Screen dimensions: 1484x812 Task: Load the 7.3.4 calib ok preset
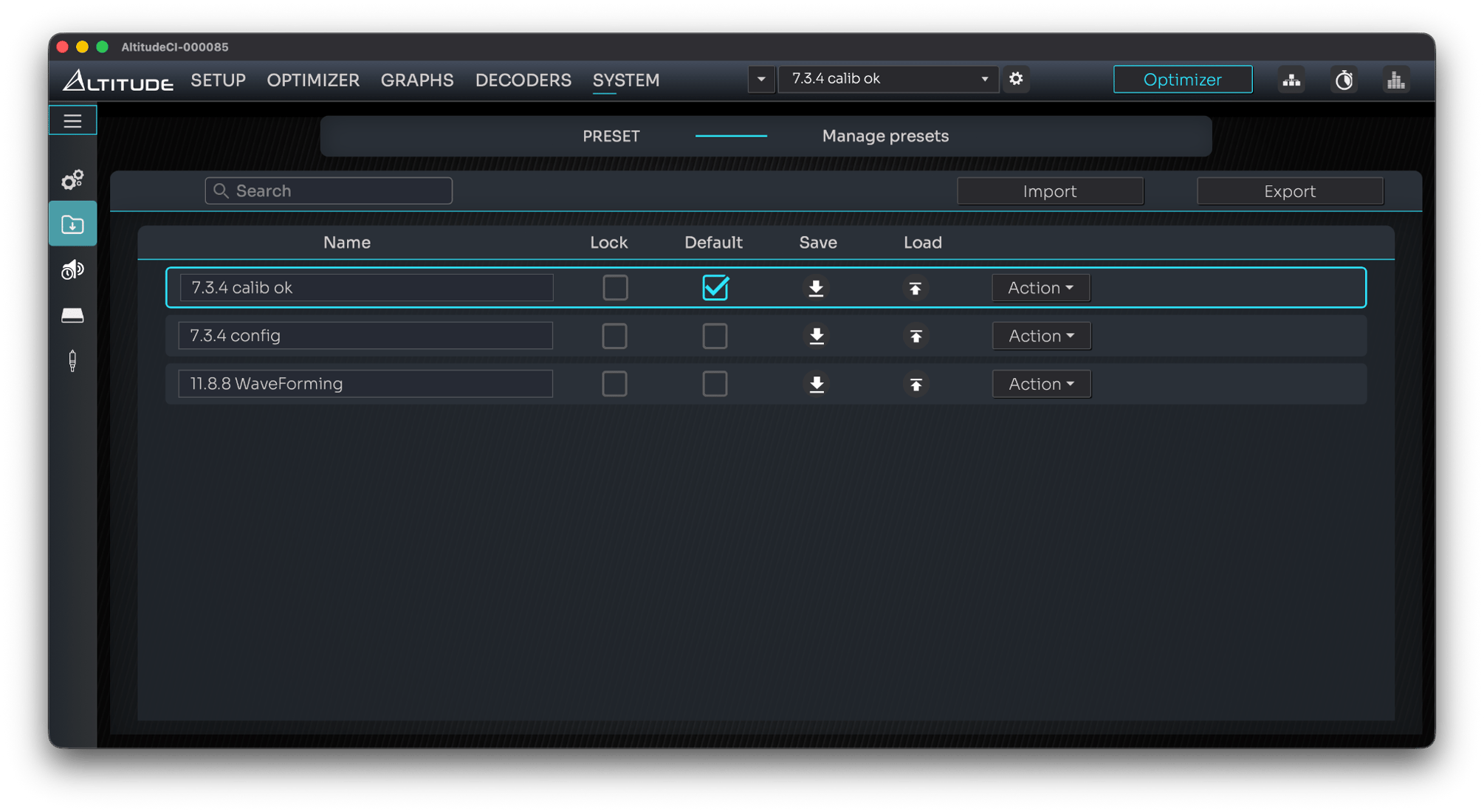tap(915, 288)
